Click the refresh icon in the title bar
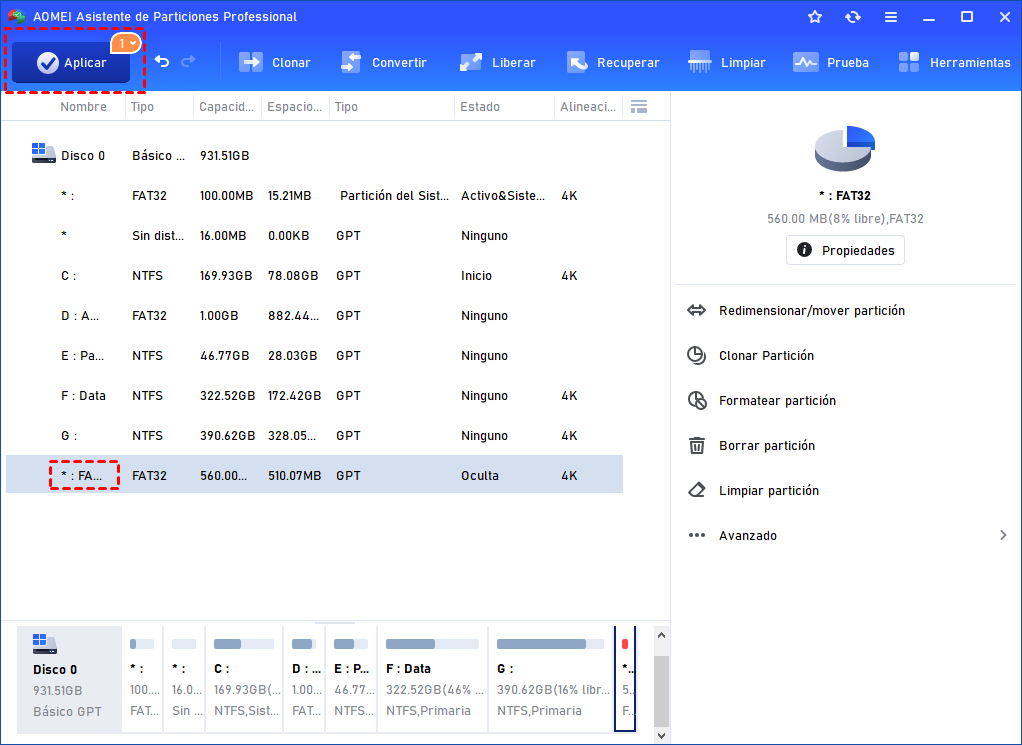Screen dimensions: 1022x745 853,17
